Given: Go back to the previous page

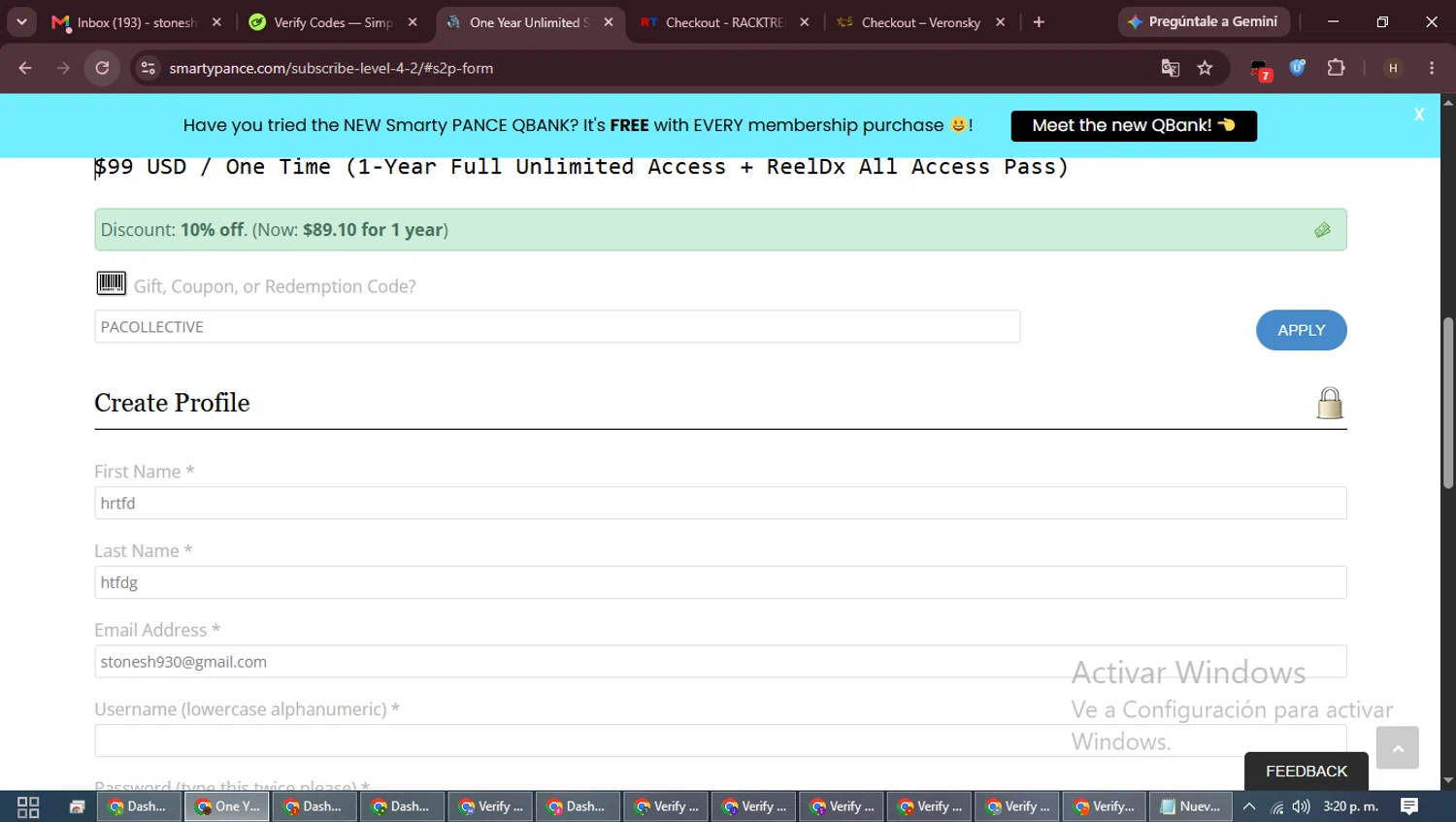Looking at the screenshot, I should (x=25, y=68).
